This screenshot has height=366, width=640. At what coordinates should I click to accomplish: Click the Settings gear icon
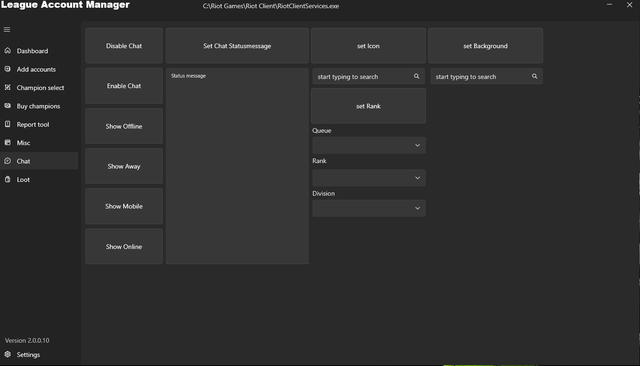pos(7,354)
